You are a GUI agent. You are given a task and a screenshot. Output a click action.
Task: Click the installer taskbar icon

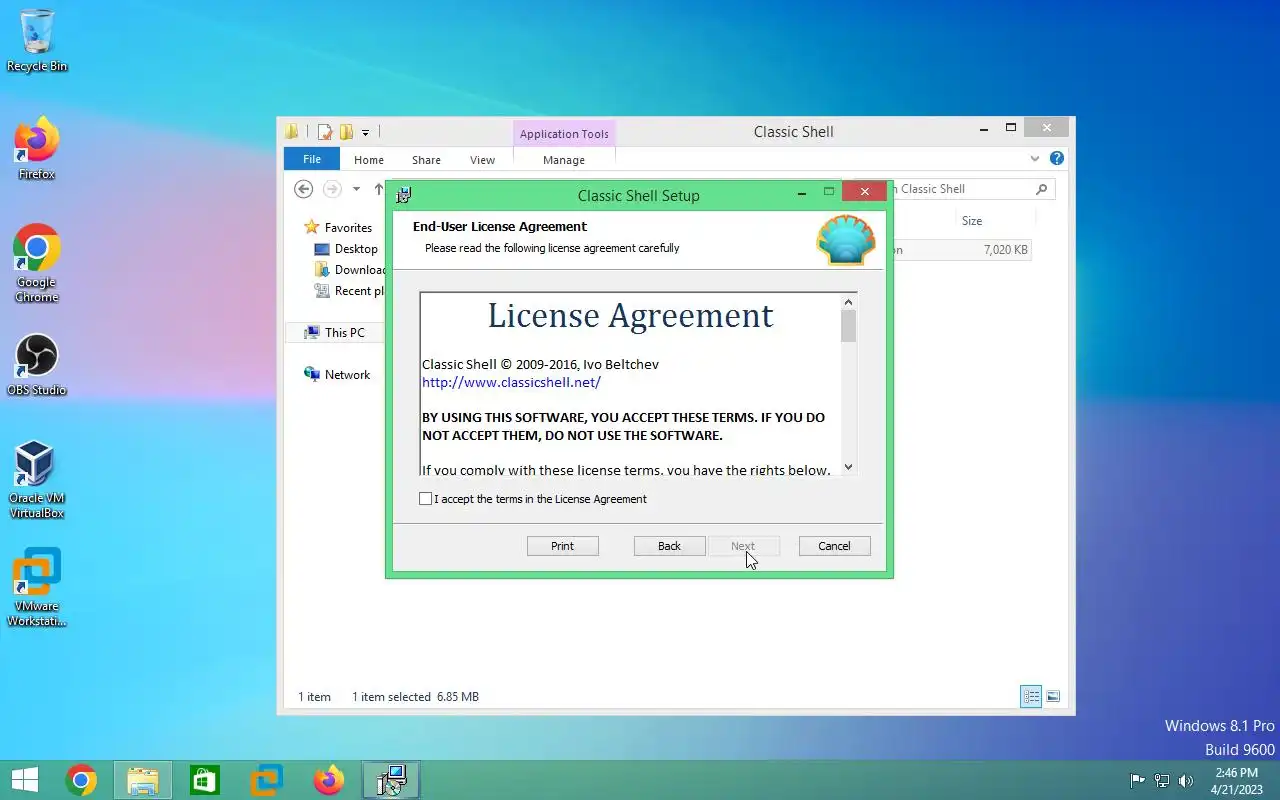point(391,780)
